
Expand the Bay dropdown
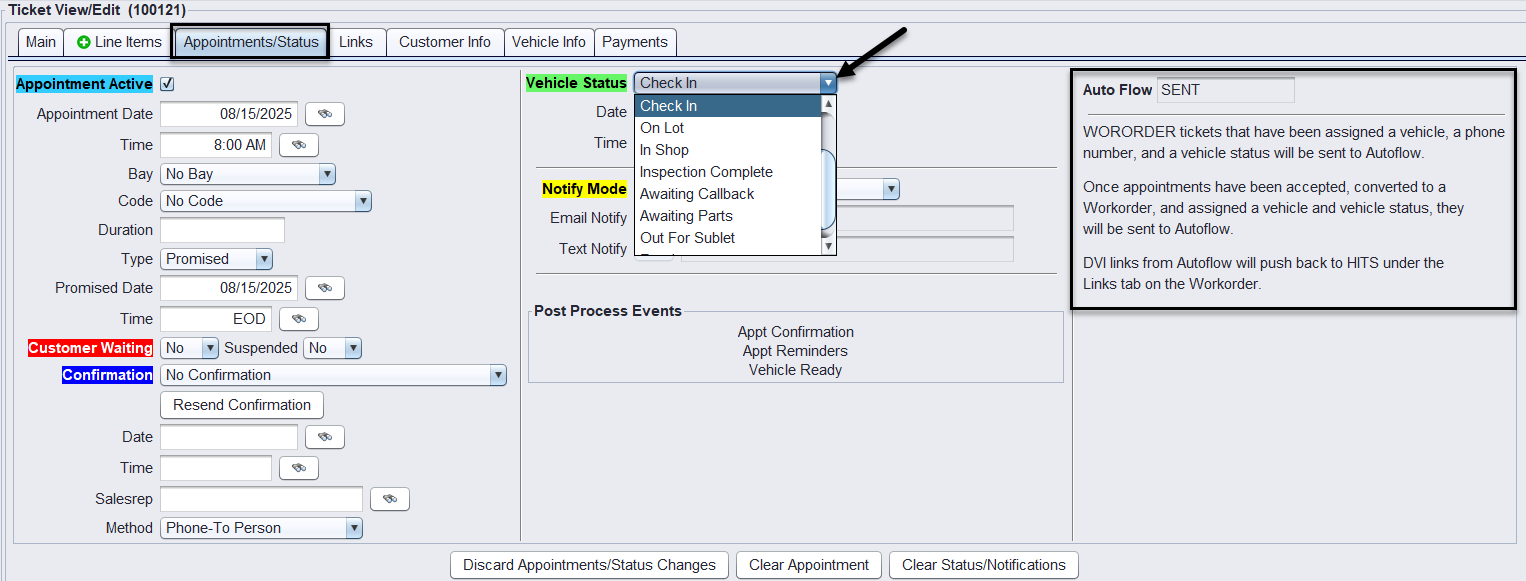click(247, 174)
